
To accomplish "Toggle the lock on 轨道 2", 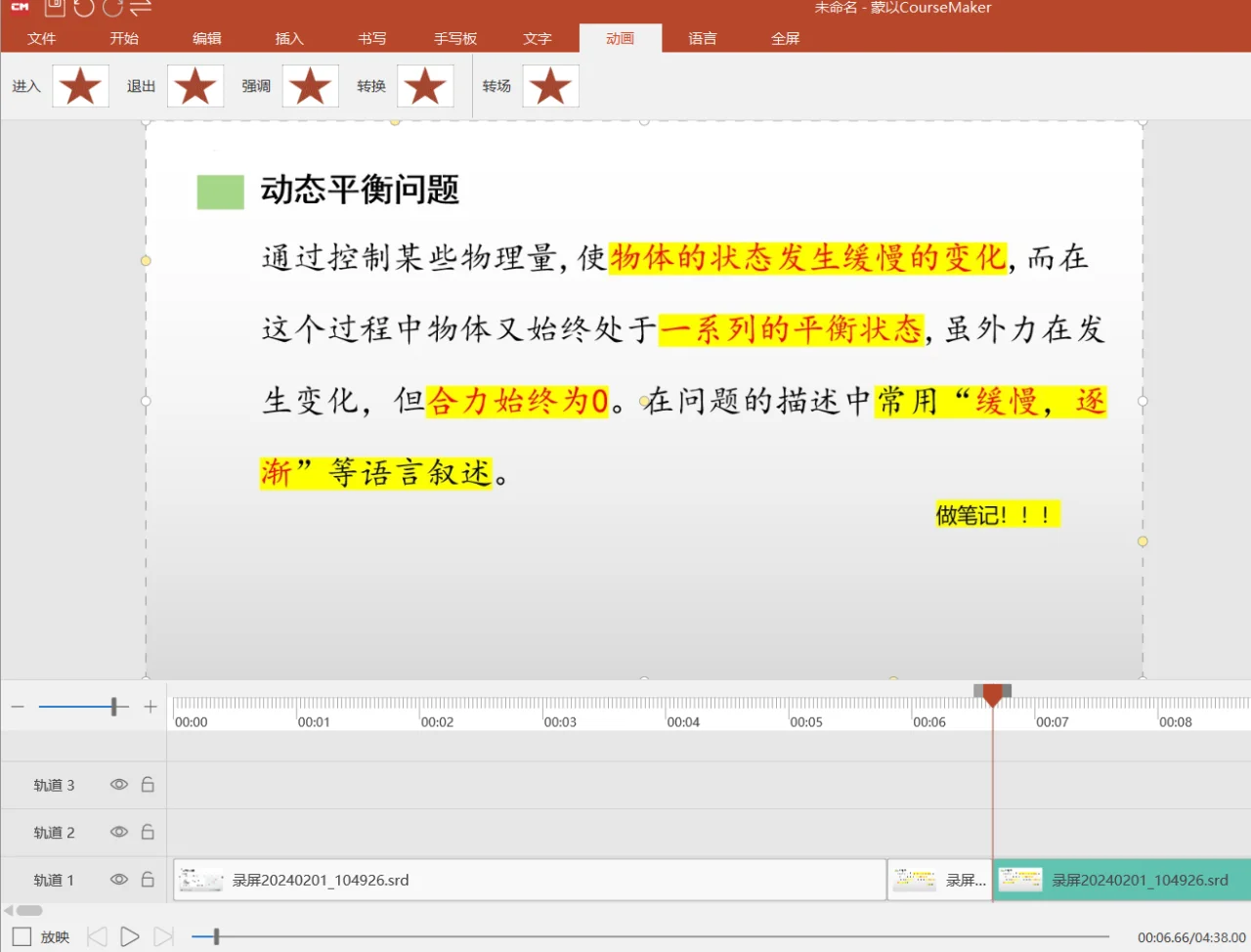I will point(148,832).
